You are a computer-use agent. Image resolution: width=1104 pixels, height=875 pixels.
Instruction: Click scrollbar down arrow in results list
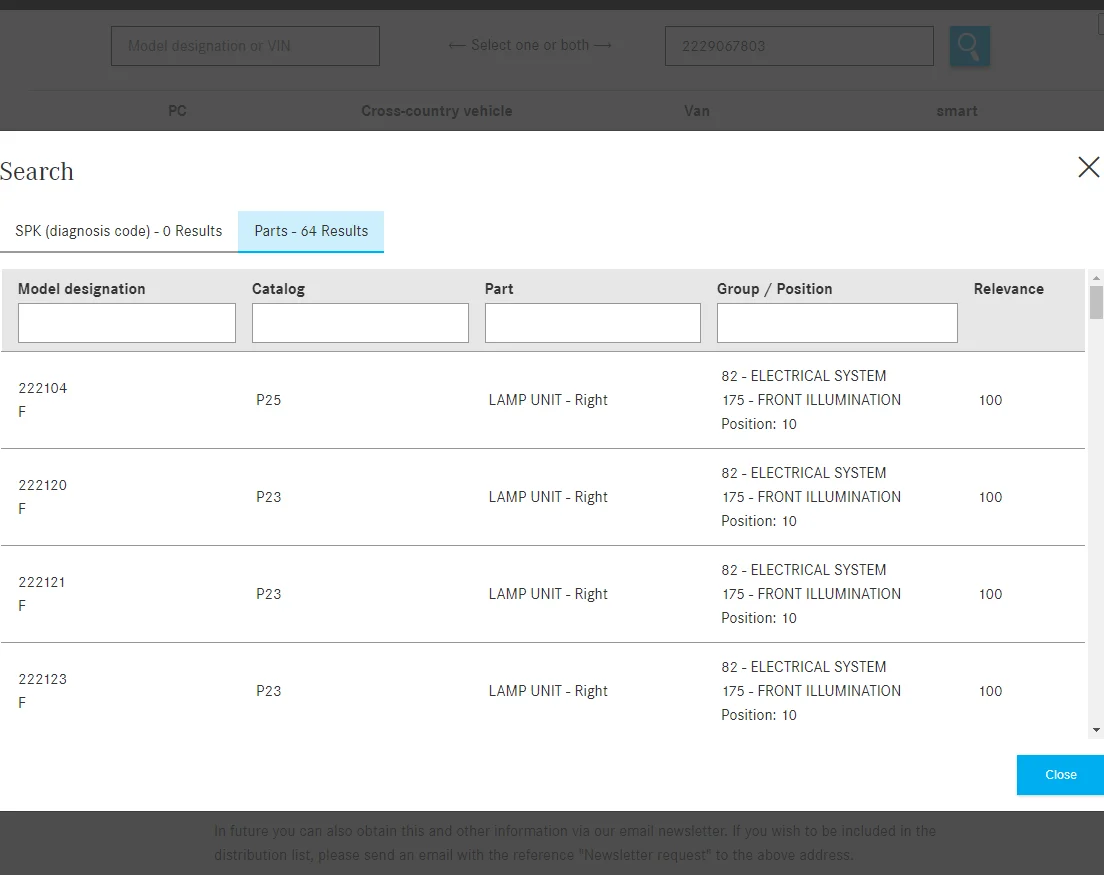[1096, 730]
